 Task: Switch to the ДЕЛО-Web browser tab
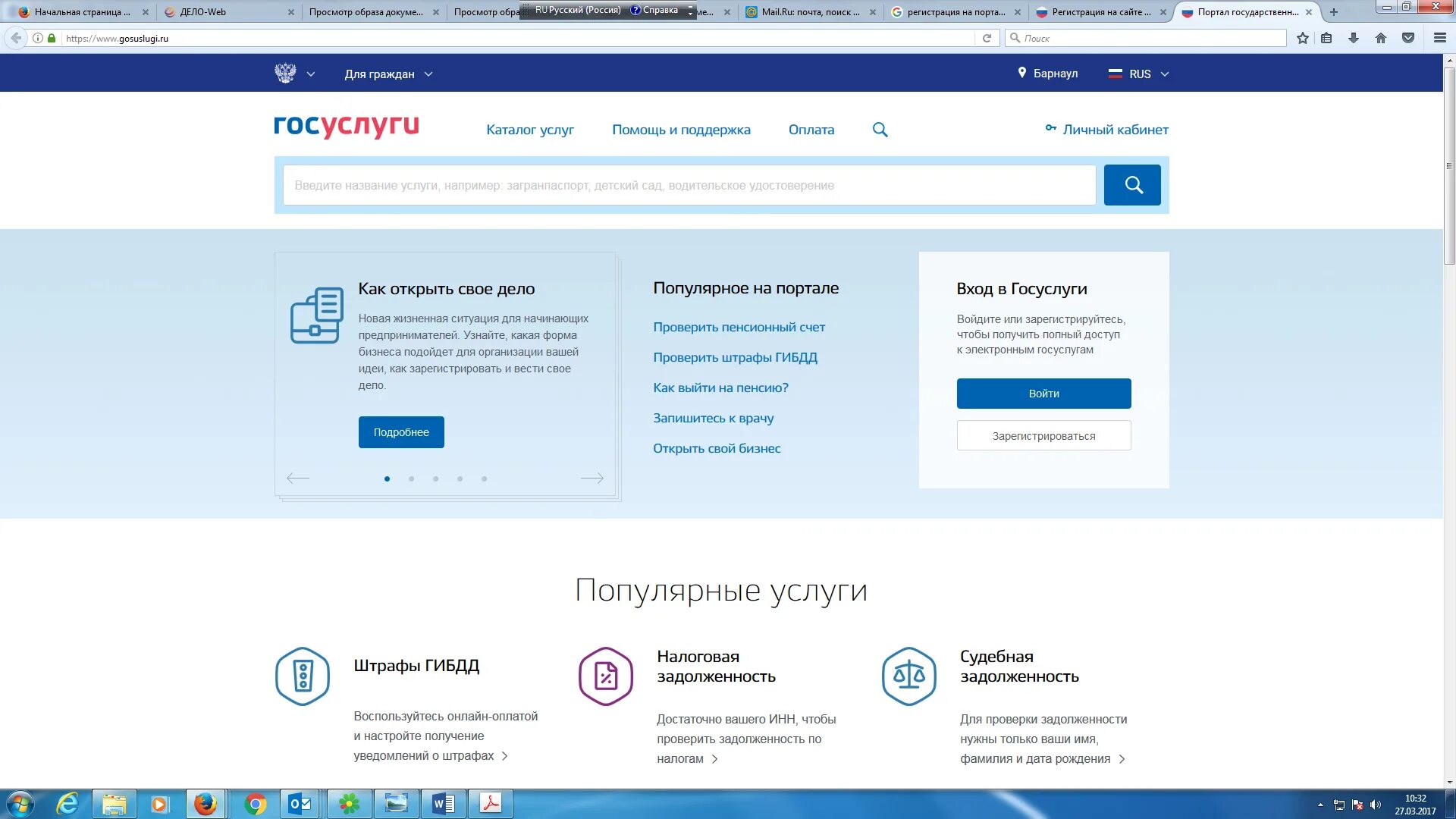(x=202, y=12)
